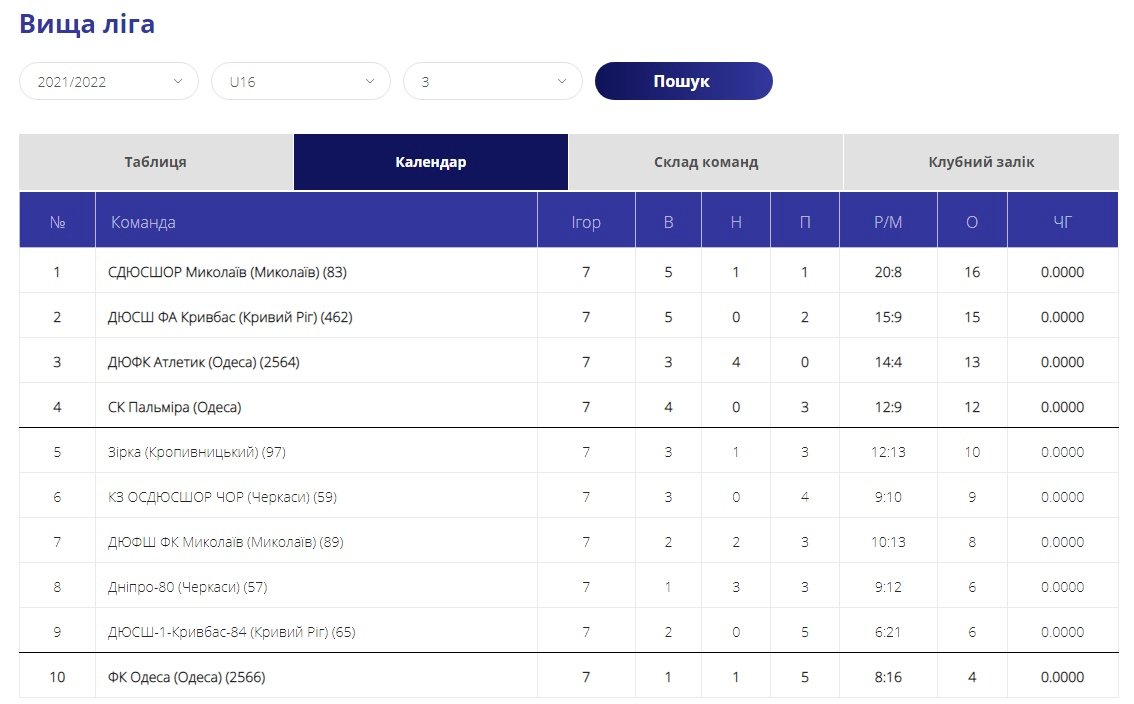Go to the Клубний залік tab
1134x704 pixels.
(981, 162)
